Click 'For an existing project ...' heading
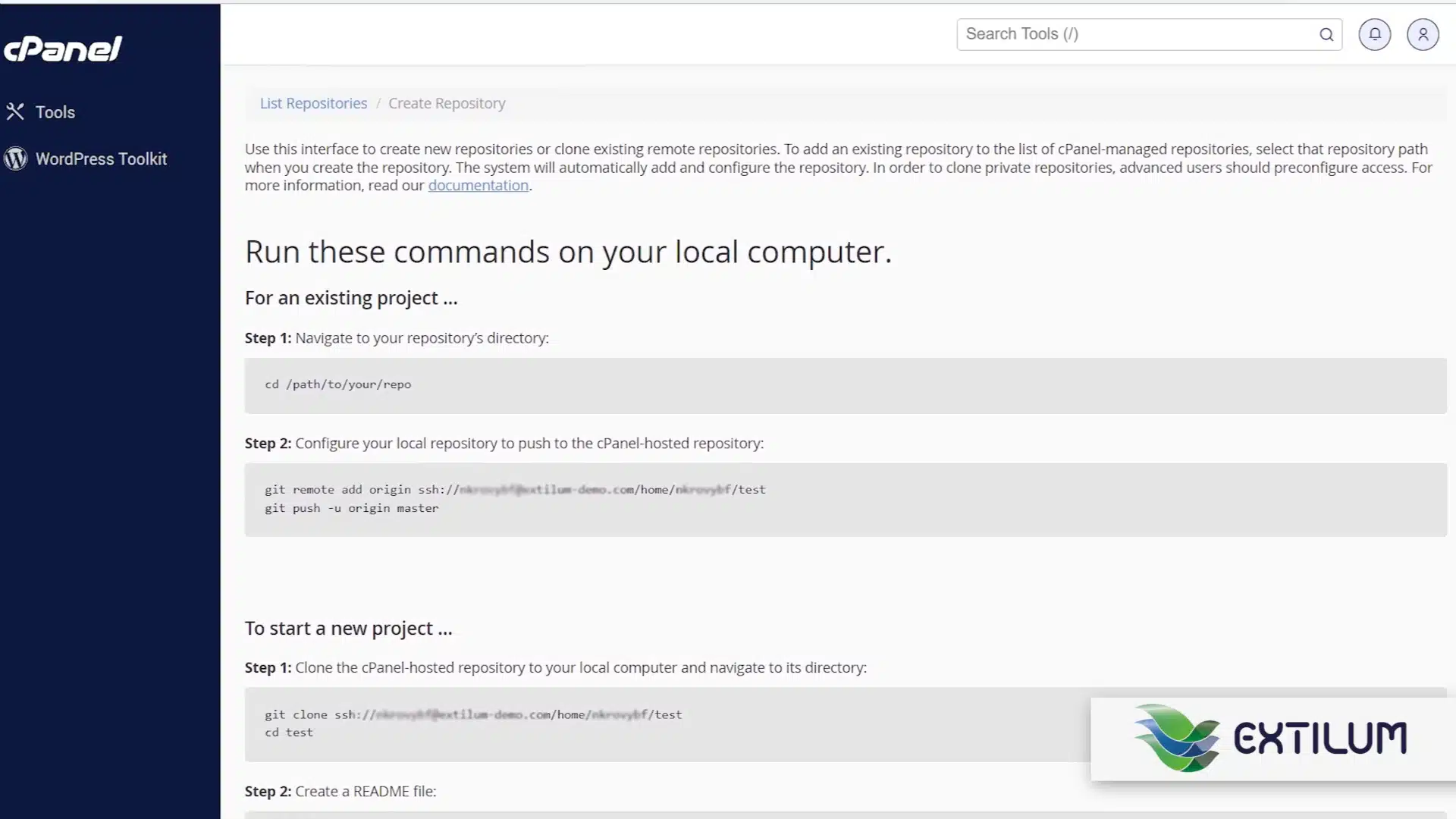1456x819 pixels. point(351,298)
